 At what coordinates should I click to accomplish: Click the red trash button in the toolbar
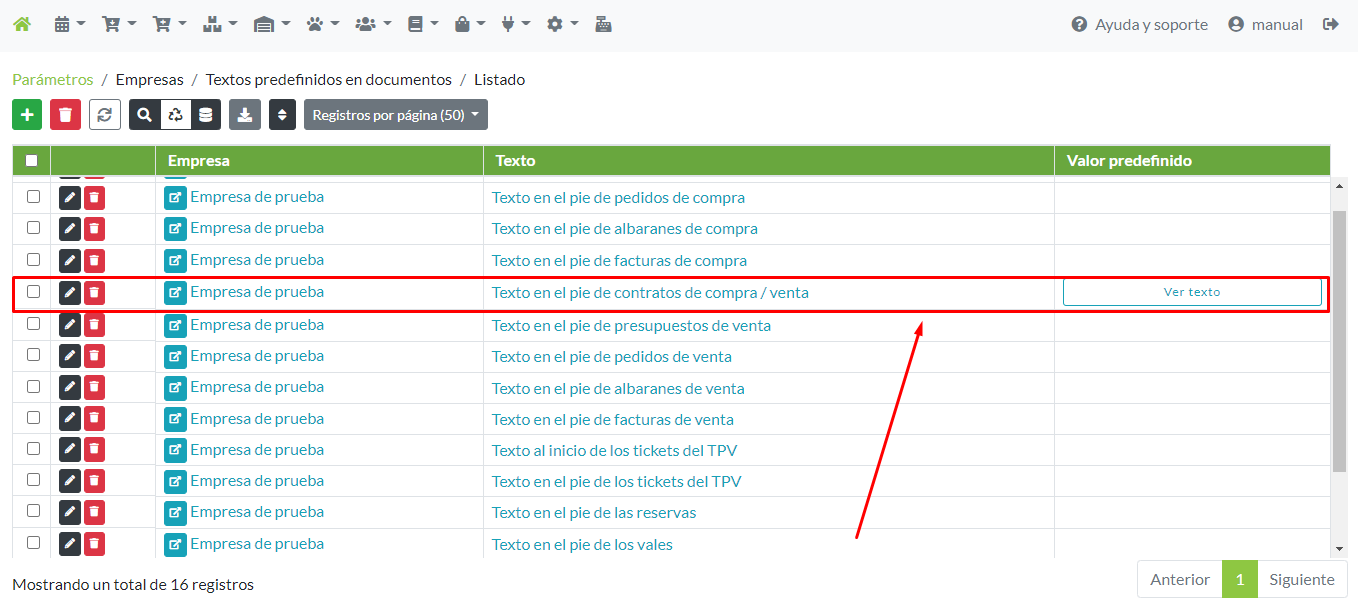point(65,115)
